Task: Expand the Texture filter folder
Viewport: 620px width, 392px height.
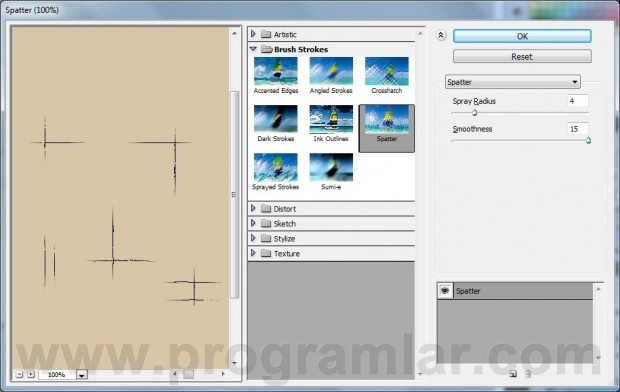Action: tap(253, 253)
